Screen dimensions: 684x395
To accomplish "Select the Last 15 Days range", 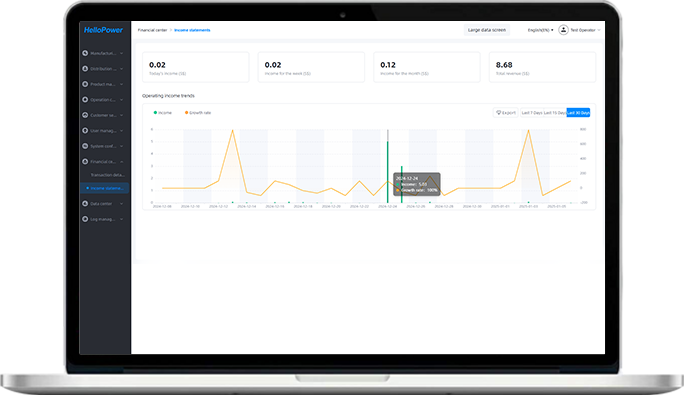I will click(554, 113).
